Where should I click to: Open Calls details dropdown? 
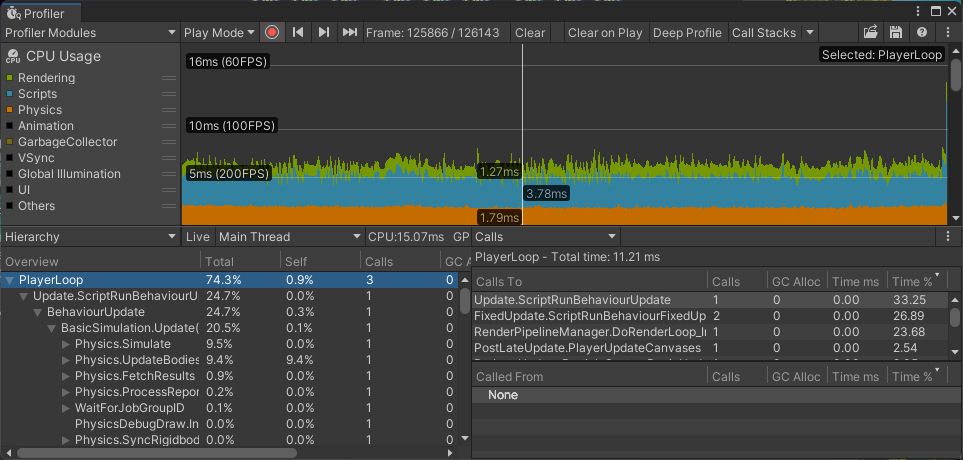pos(546,236)
